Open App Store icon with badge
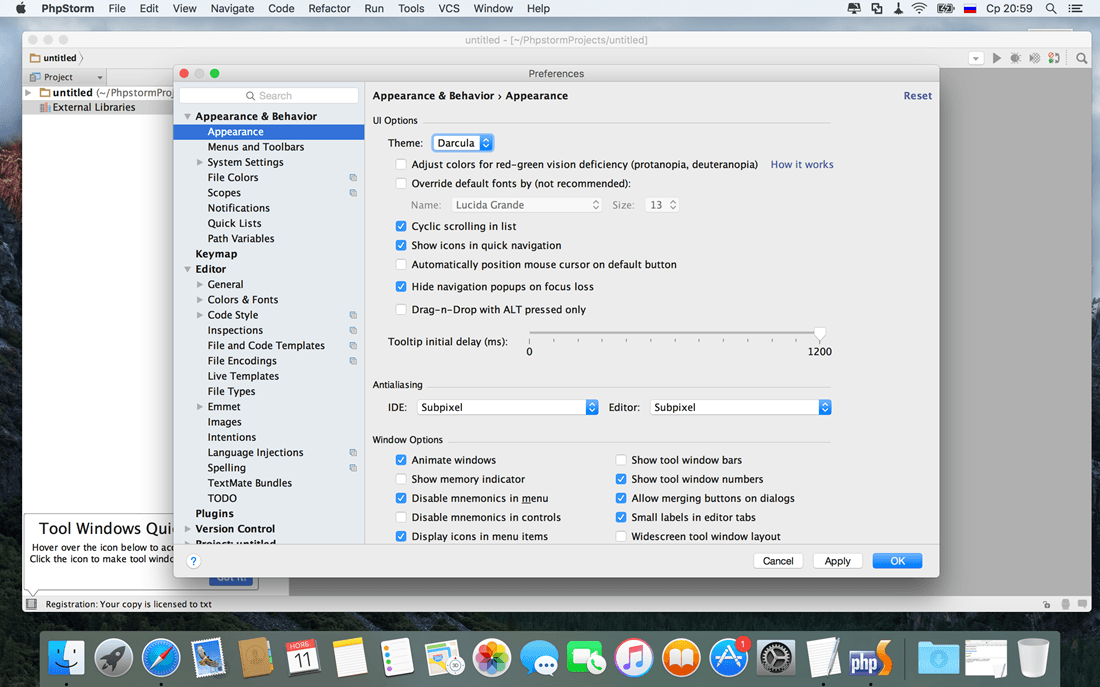The width and height of the screenshot is (1100, 687). coord(728,658)
